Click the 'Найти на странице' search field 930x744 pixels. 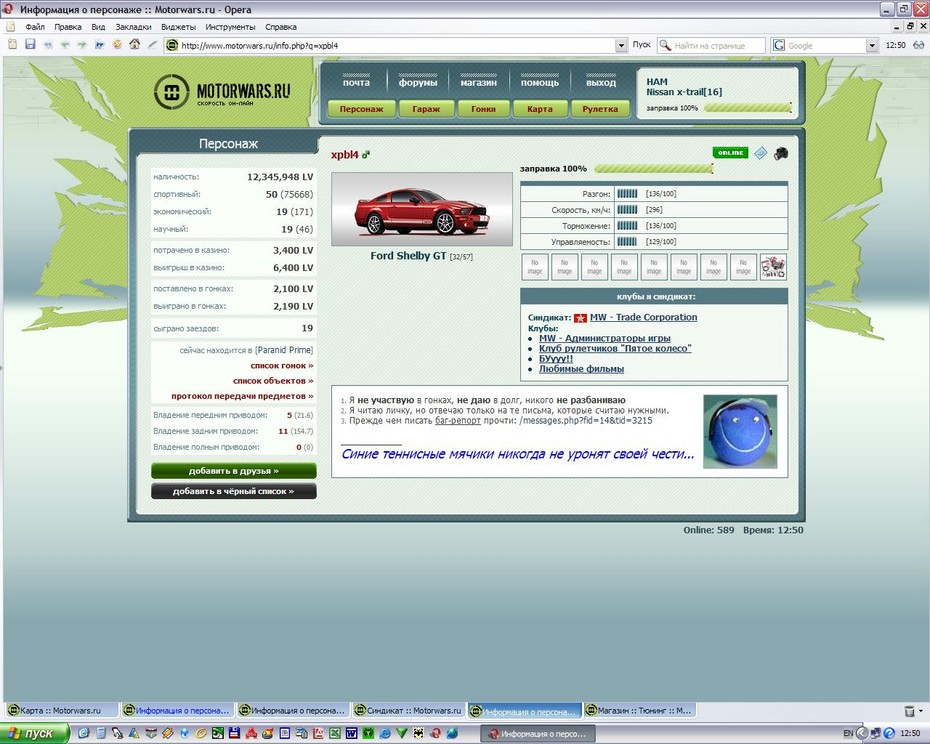[711, 45]
